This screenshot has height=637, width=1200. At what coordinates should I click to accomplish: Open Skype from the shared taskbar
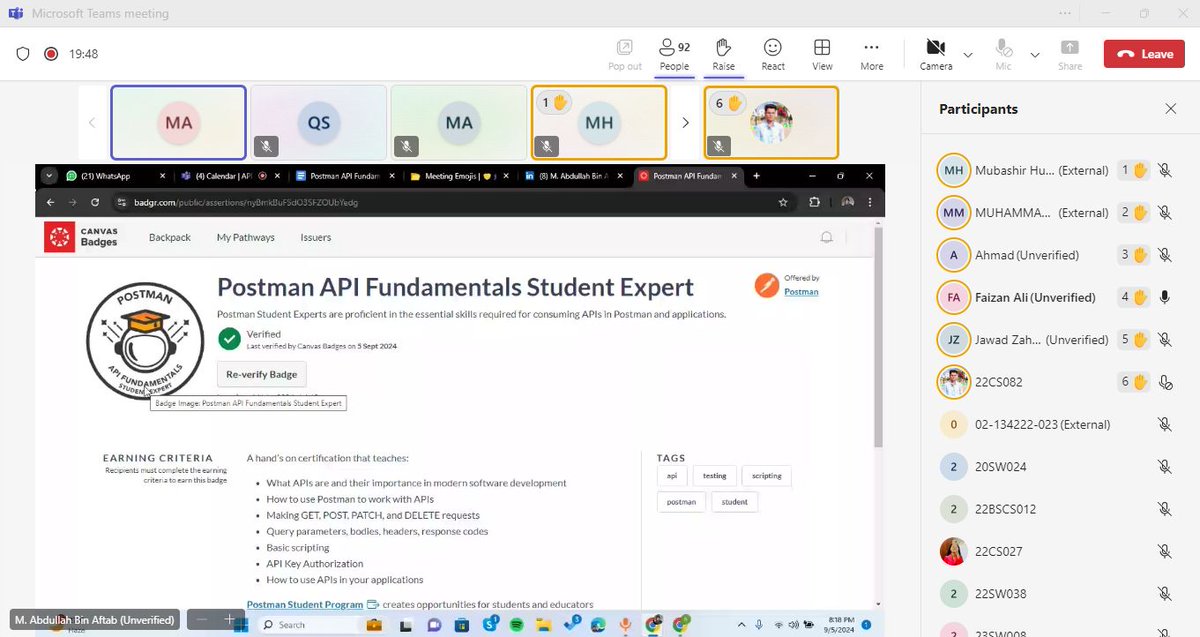pyautogui.click(x=491, y=624)
